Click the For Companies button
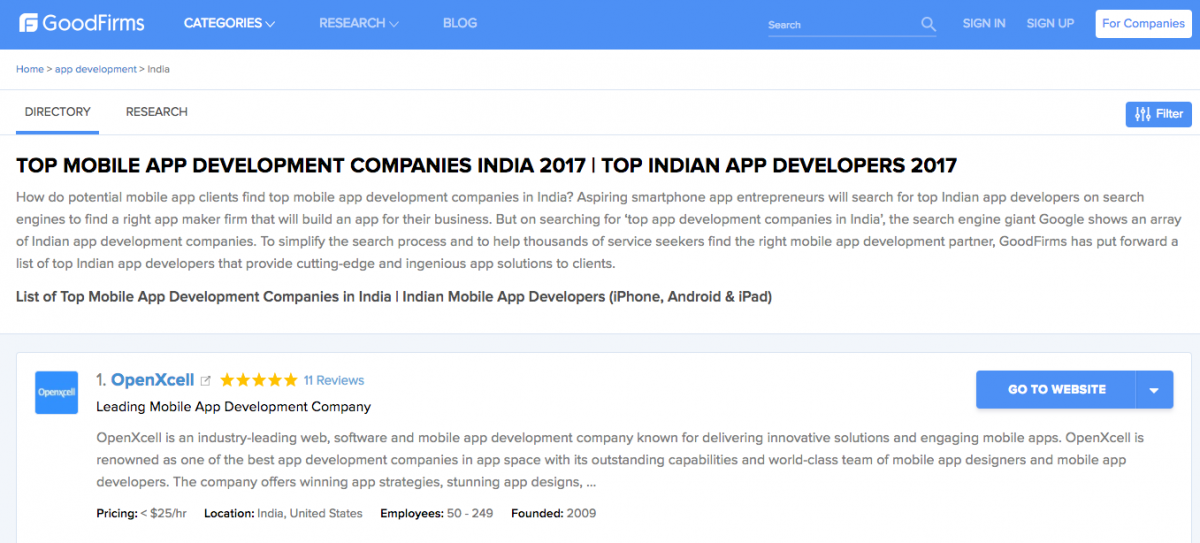 click(1142, 24)
